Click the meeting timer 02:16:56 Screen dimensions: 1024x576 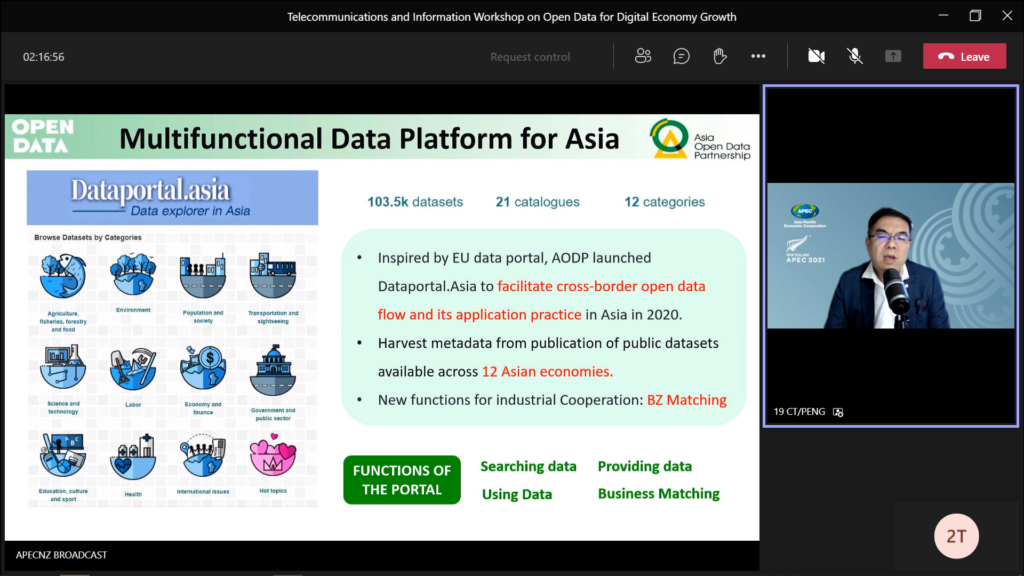[44, 57]
